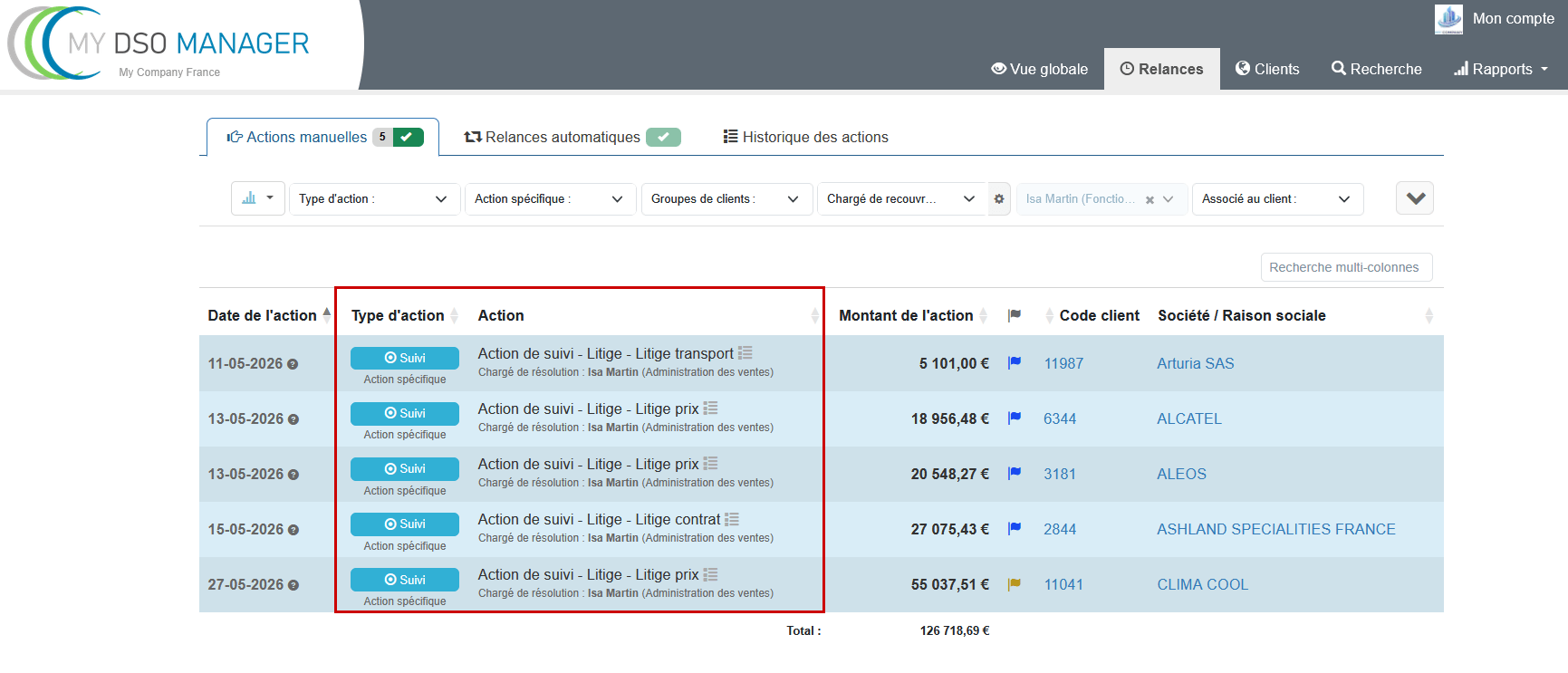Open client code 11987
This screenshot has height=673, width=1568.
(x=1063, y=363)
